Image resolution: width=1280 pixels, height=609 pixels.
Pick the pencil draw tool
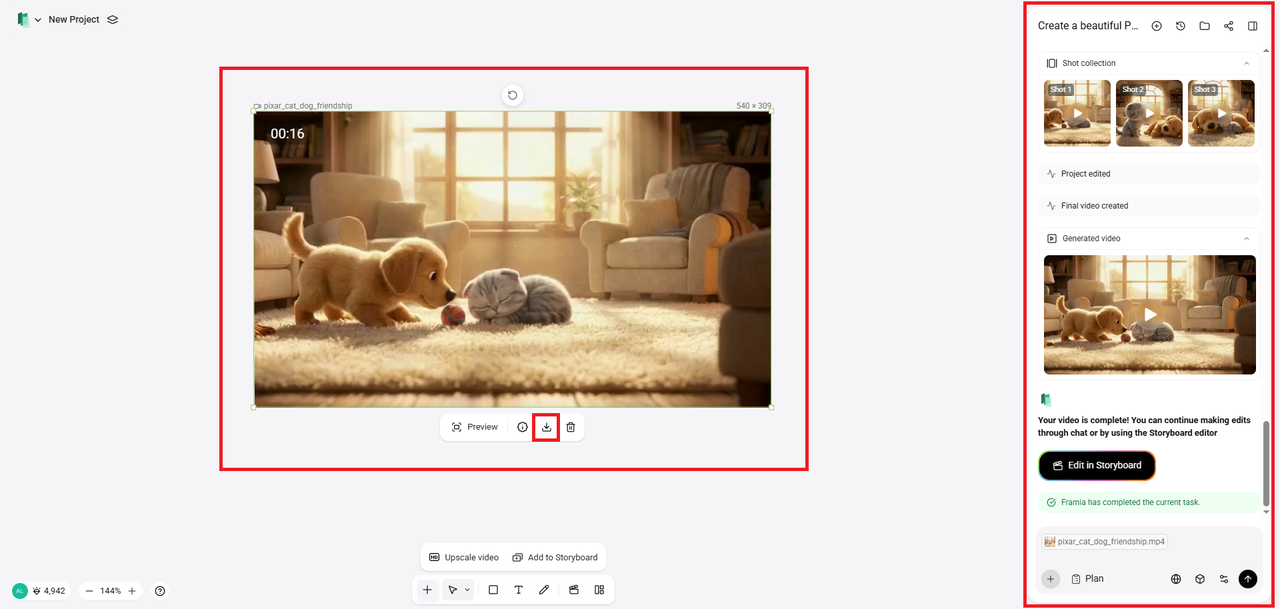click(544, 590)
